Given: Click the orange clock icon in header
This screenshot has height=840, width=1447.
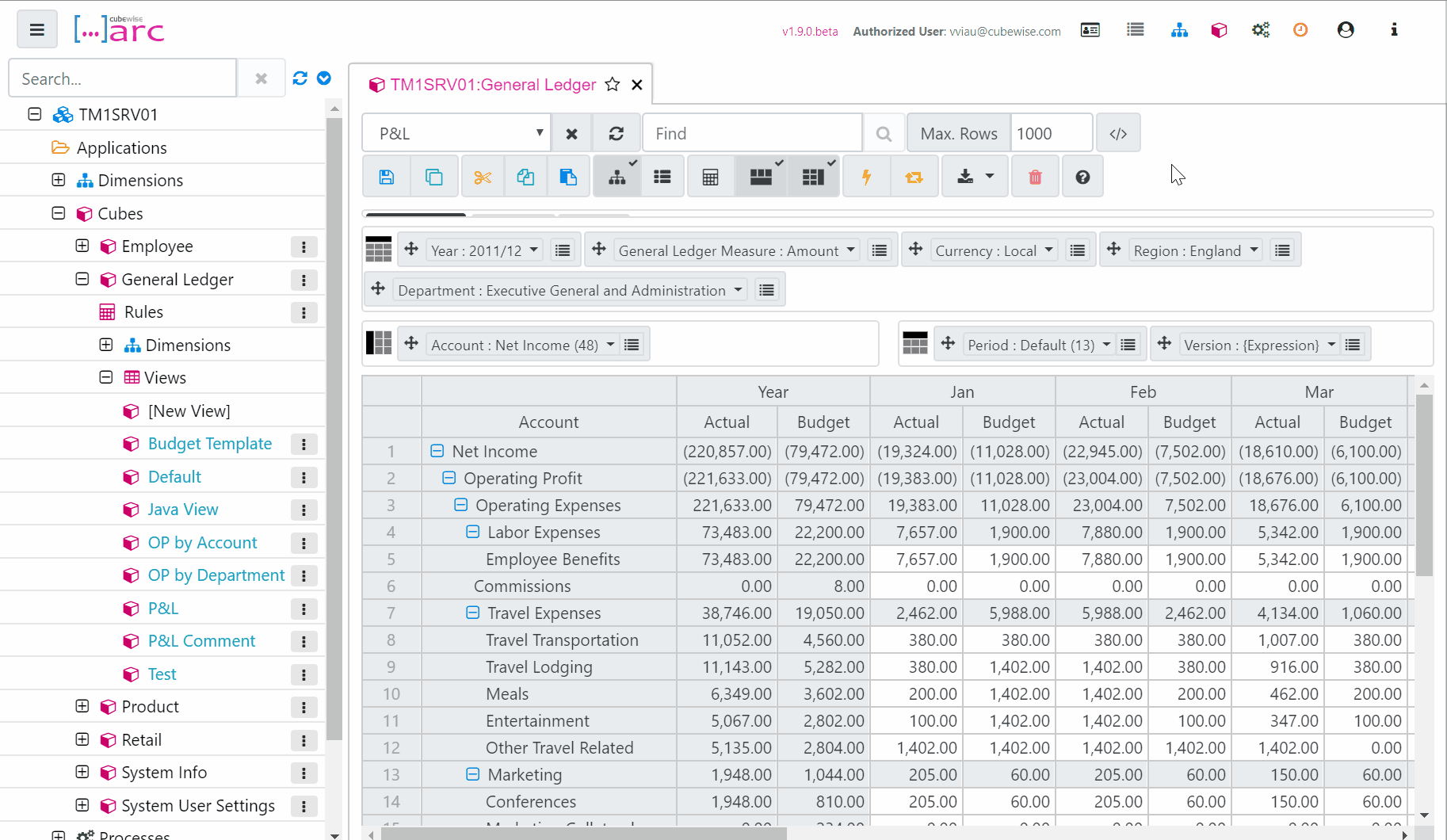Looking at the screenshot, I should 1300,30.
